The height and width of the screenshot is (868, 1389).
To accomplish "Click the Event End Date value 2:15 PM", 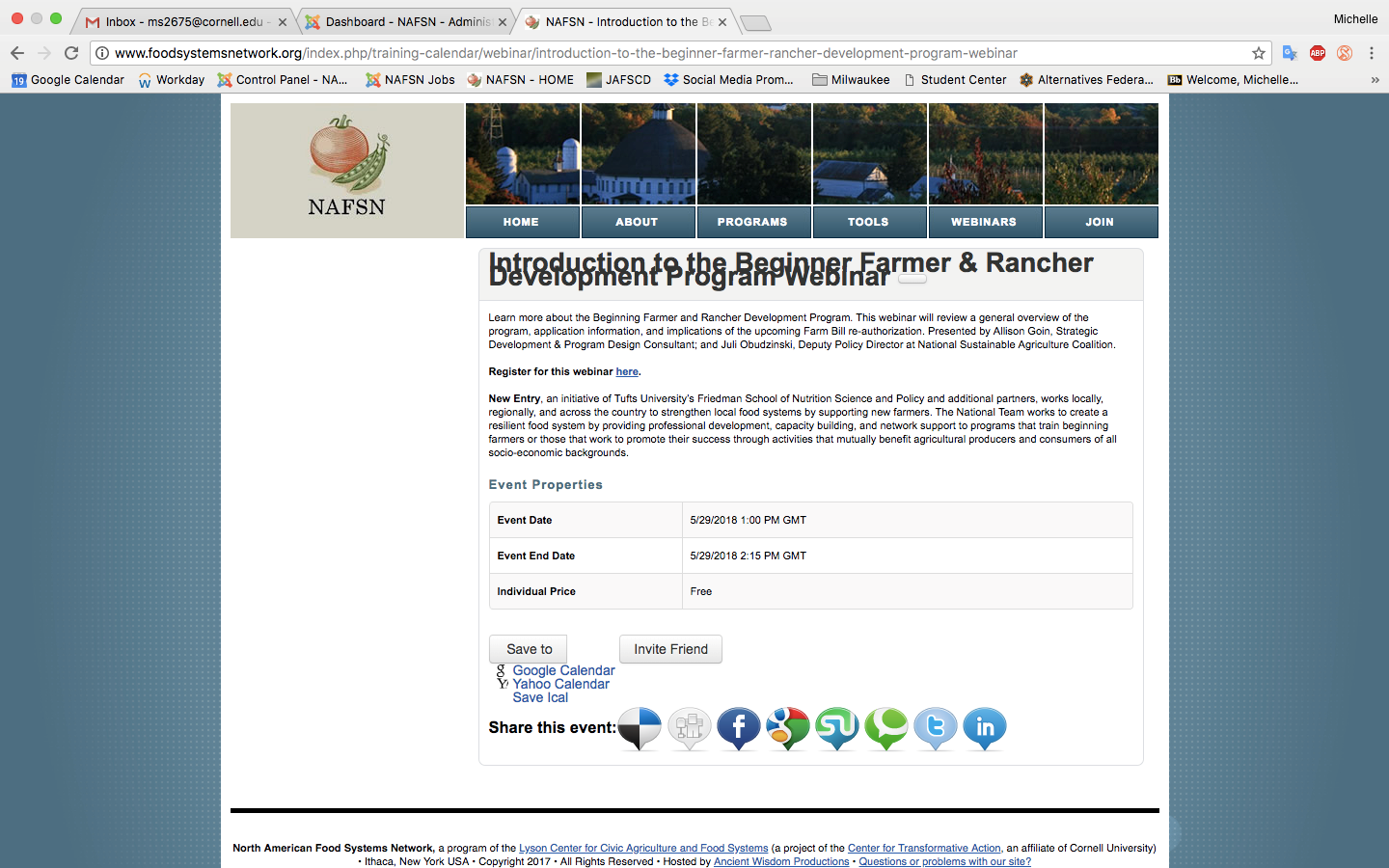I will tap(749, 556).
